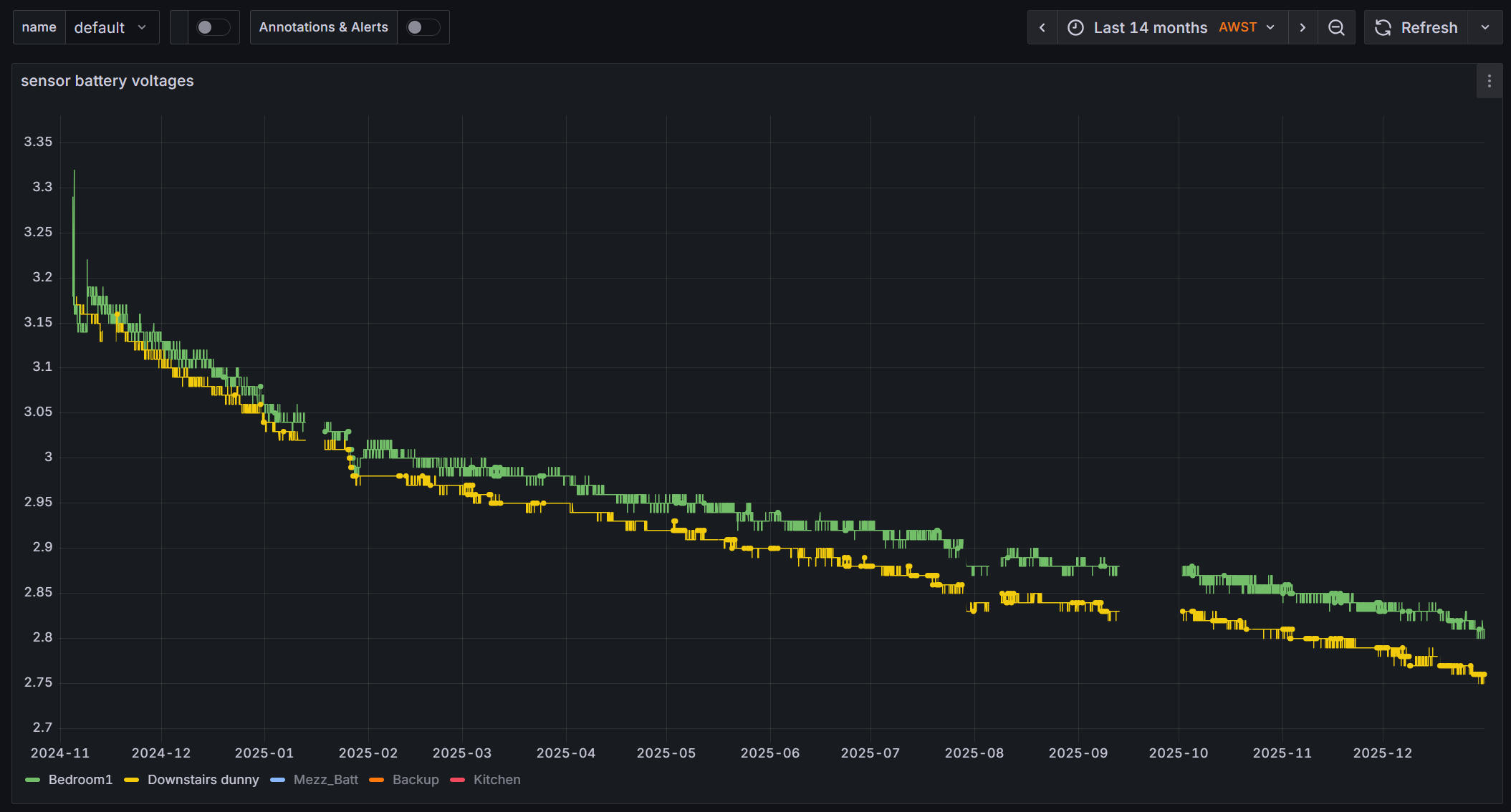The height and width of the screenshot is (812, 1511).
Task: Select Bedroom1 in the chart legend
Action: click(80, 780)
